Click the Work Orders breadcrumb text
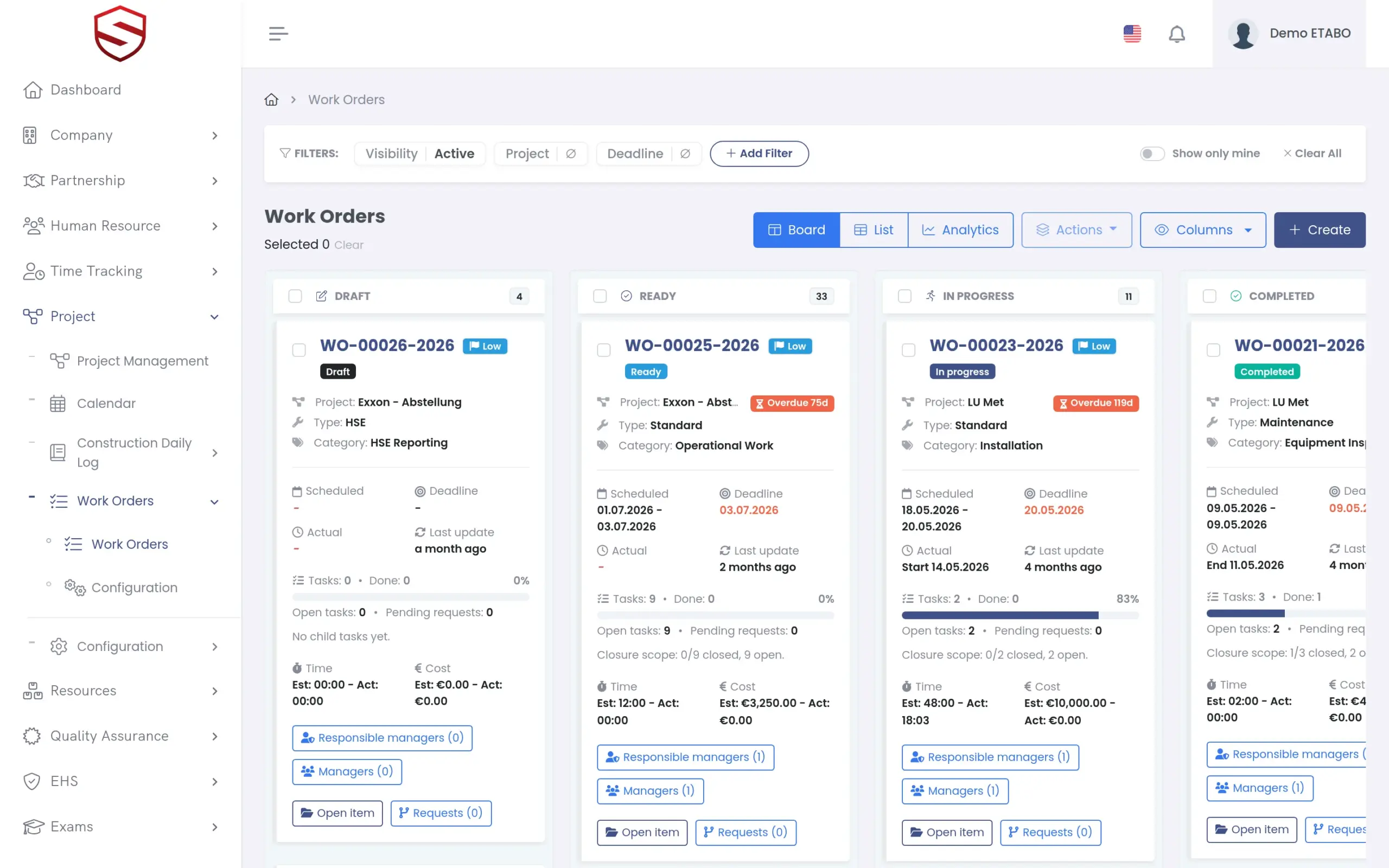The image size is (1389, 868). coord(346,99)
